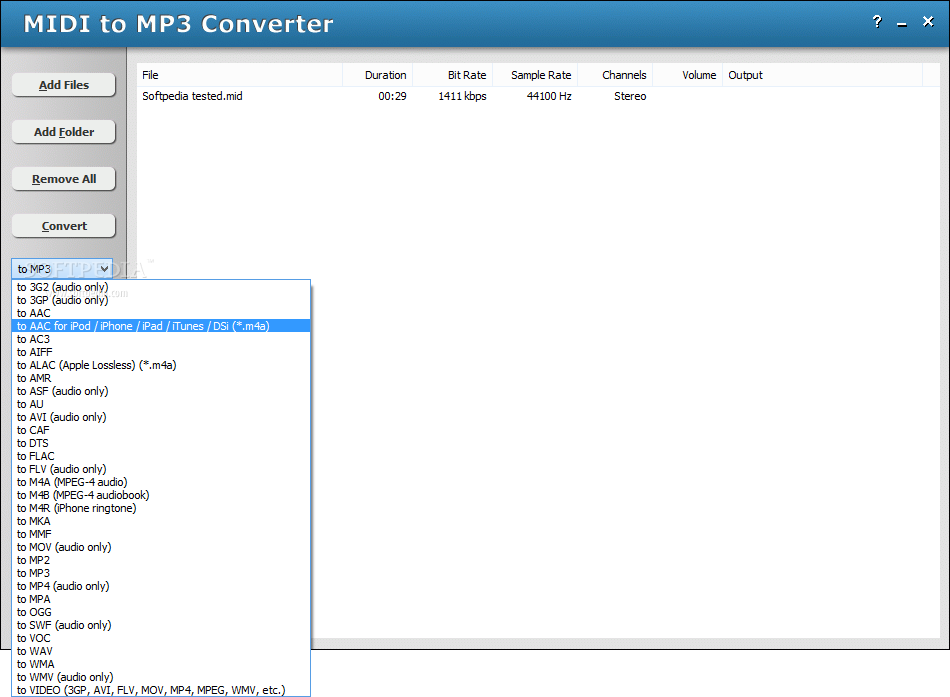Pick 'to FLV (audio only)' format
The width and height of the screenshot is (950, 697).
(161, 469)
